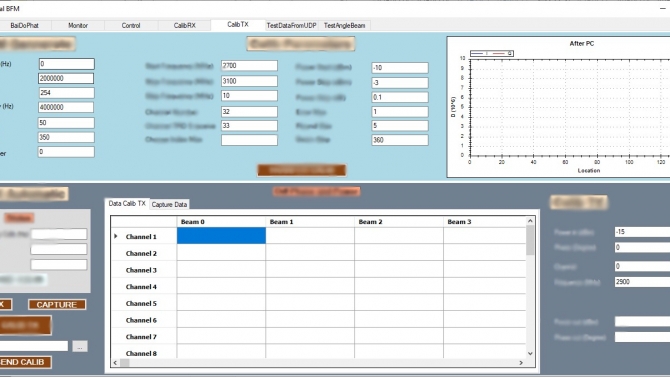This screenshot has width=670, height=377.
Task: Click the channel number field showing 32
Action: point(249,112)
